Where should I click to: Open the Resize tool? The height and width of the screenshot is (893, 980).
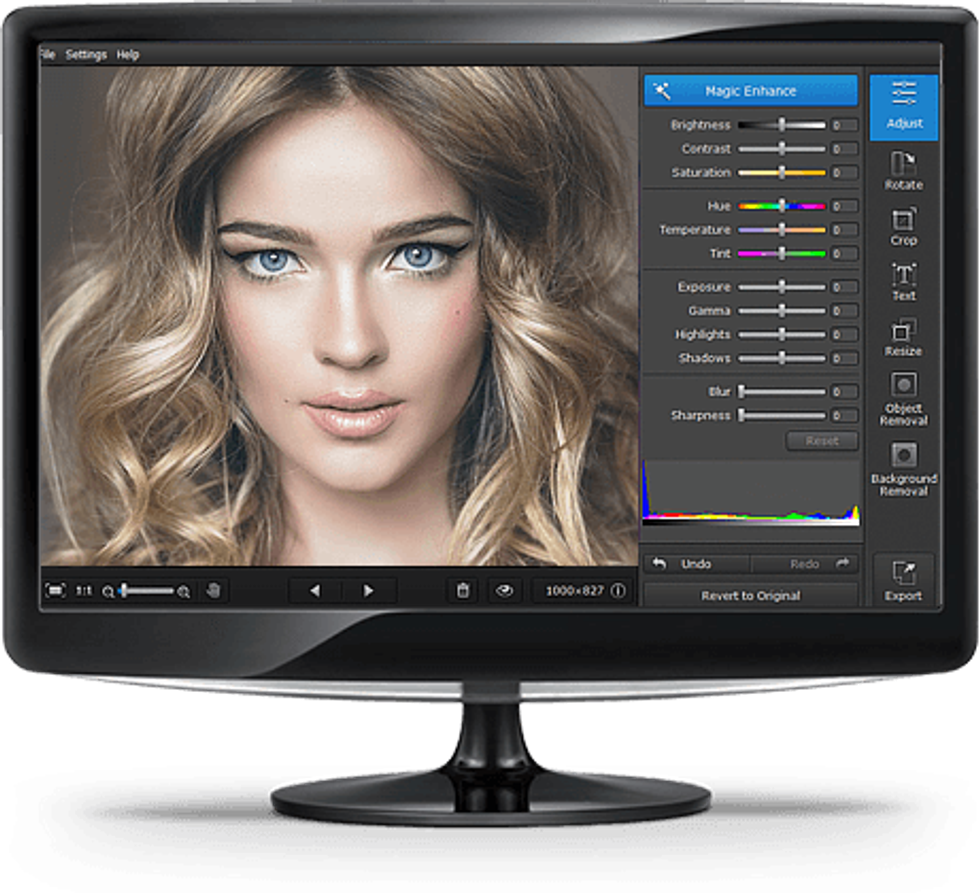point(903,337)
